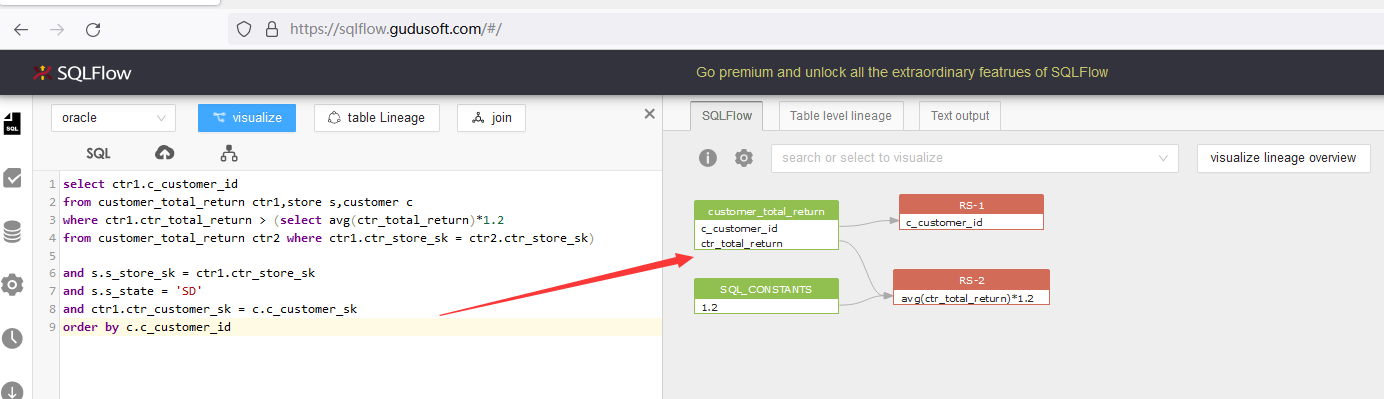Click visualize lineage overview button
The image size is (1384, 399).
pos(1283,158)
